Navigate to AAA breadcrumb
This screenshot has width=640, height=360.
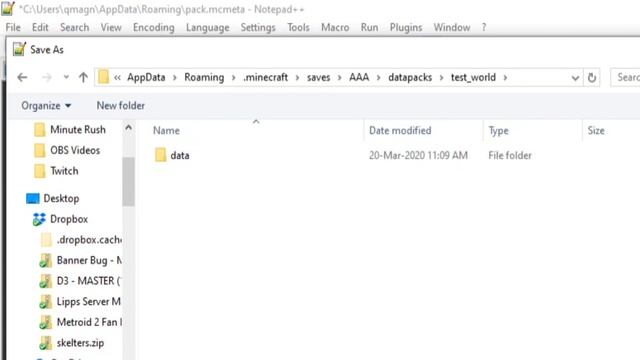[x=359, y=77]
